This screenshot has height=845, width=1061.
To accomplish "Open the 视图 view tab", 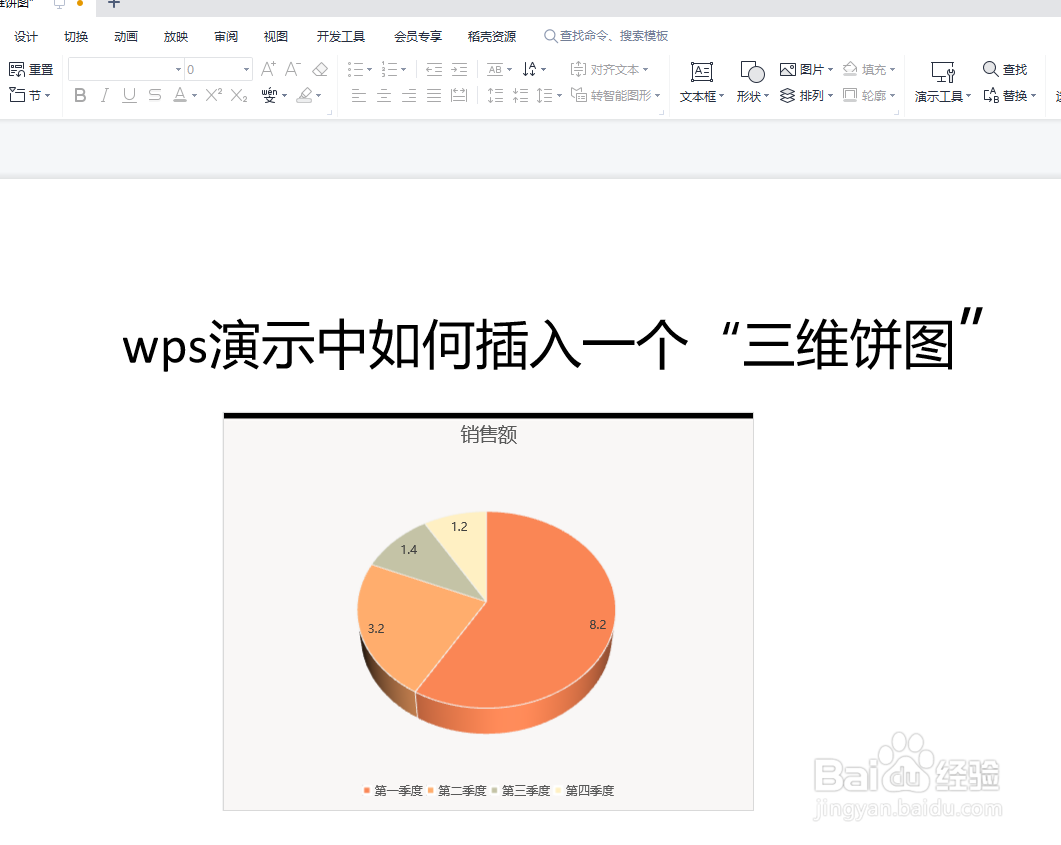I will click(x=276, y=37).
